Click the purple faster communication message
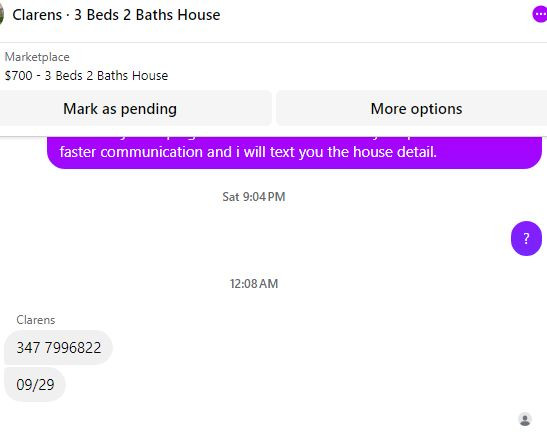The image size is (547, 441). [294, 152]
